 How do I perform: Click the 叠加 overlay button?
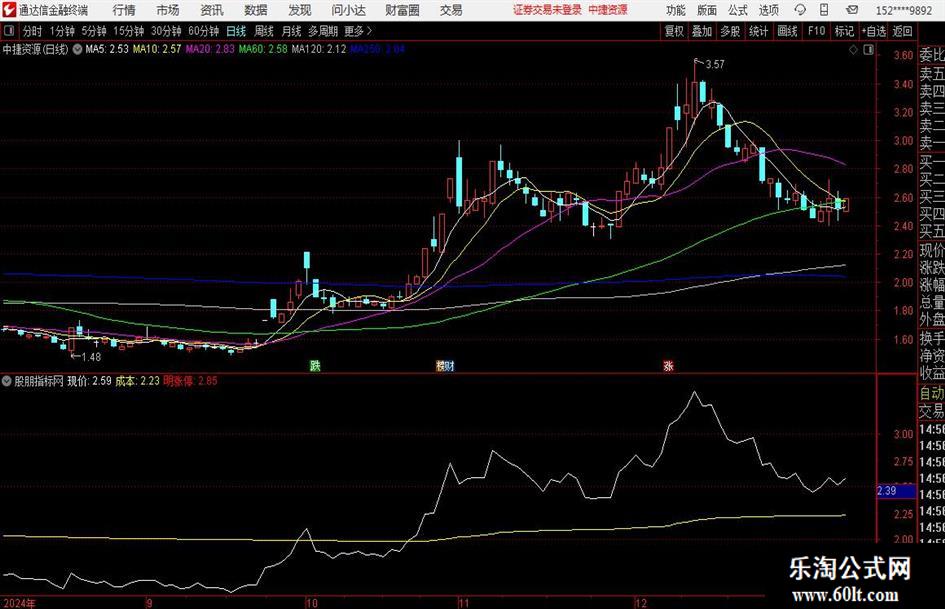702,31
